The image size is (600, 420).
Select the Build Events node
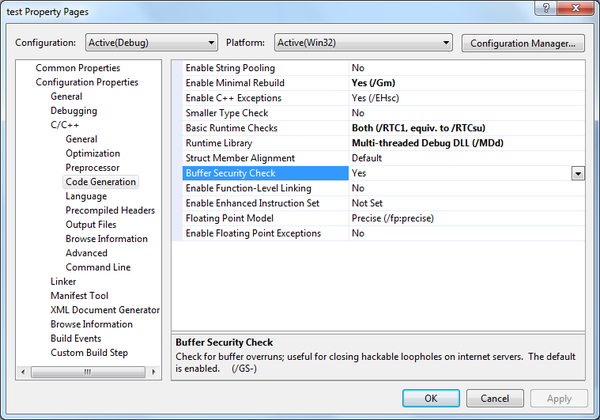point(76,339)
